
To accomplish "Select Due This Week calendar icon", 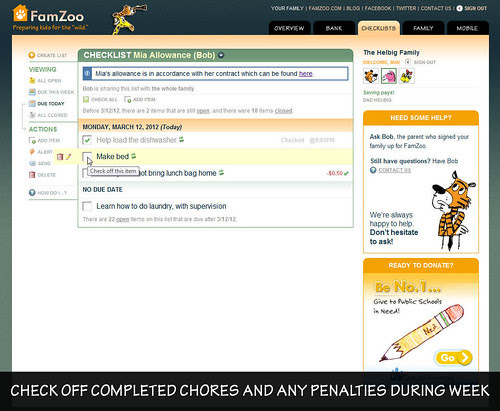I will click(32, 92).
